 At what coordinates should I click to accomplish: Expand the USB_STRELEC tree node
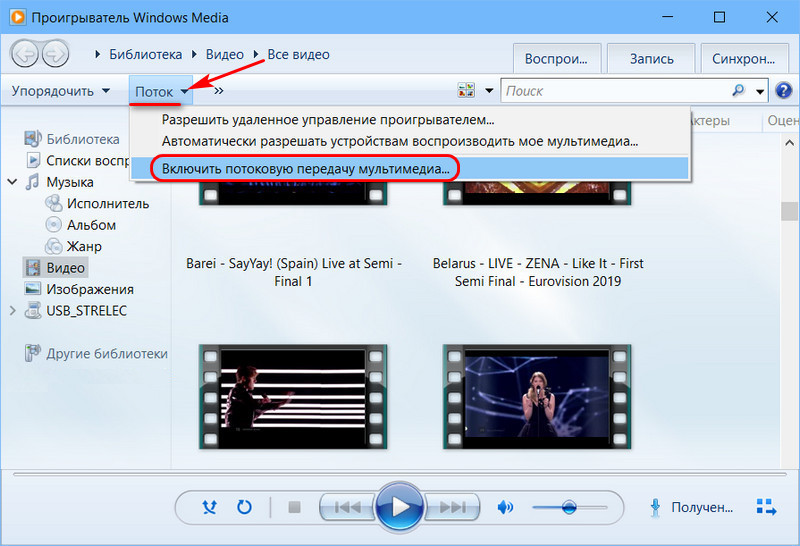[13, 311]
